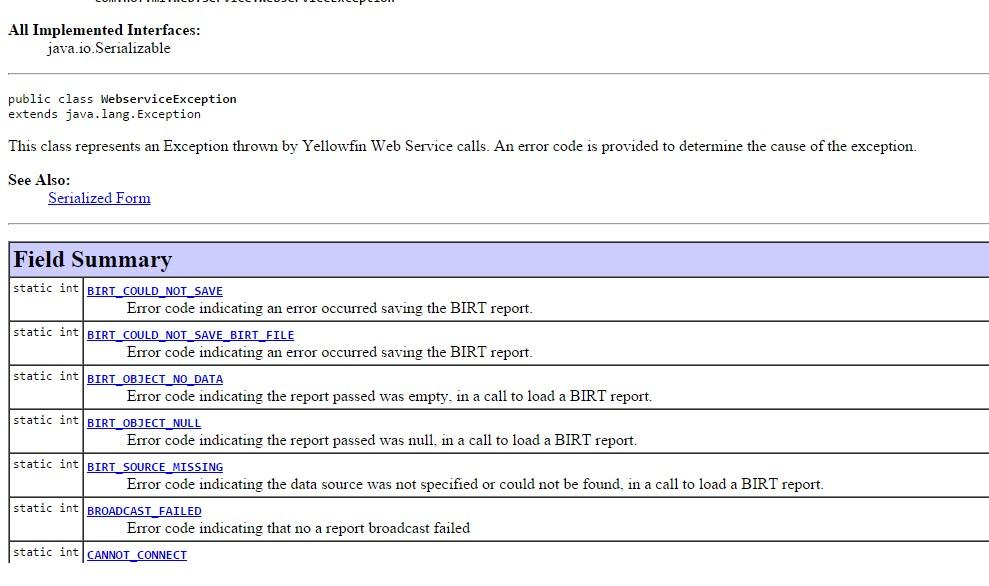Open the Serialized Form link
Viewport: 989px width, 586px height.
point(99,198)
